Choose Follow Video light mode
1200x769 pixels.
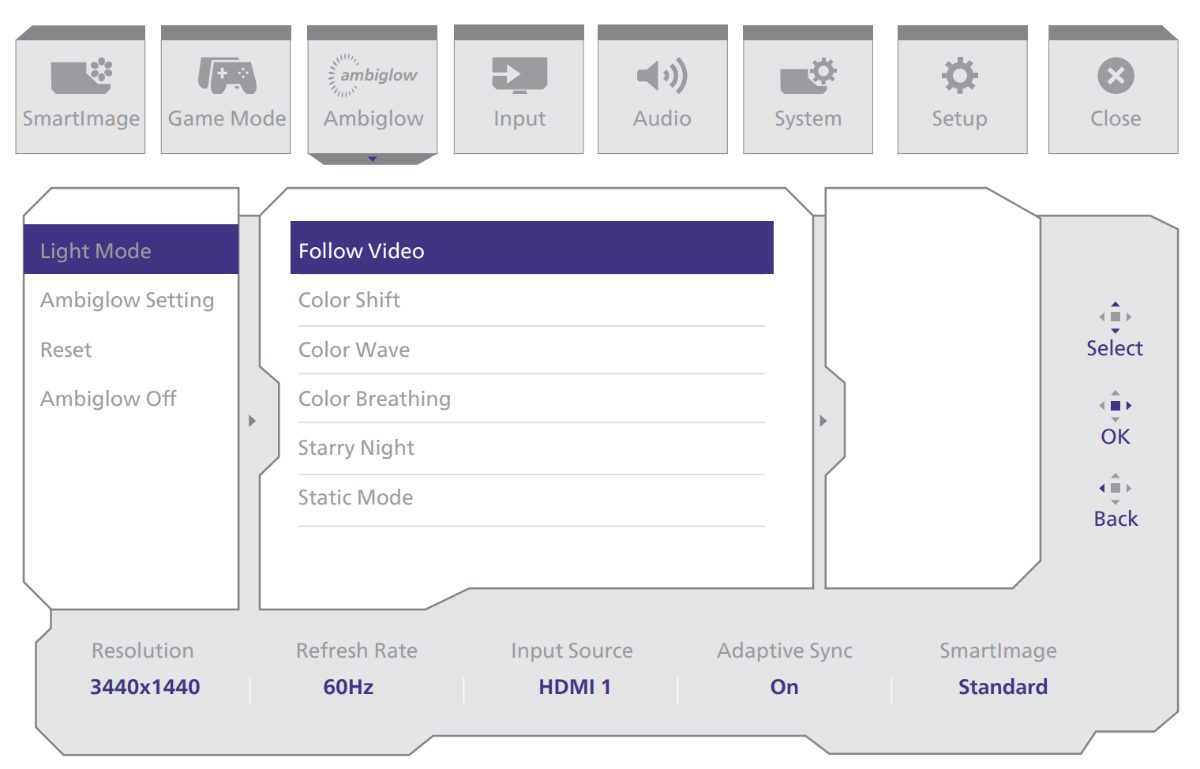point(532,248)
